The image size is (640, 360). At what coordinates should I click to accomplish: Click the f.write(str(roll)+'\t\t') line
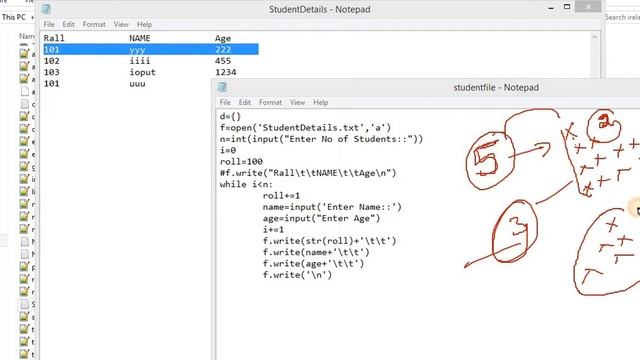point(329,241)
